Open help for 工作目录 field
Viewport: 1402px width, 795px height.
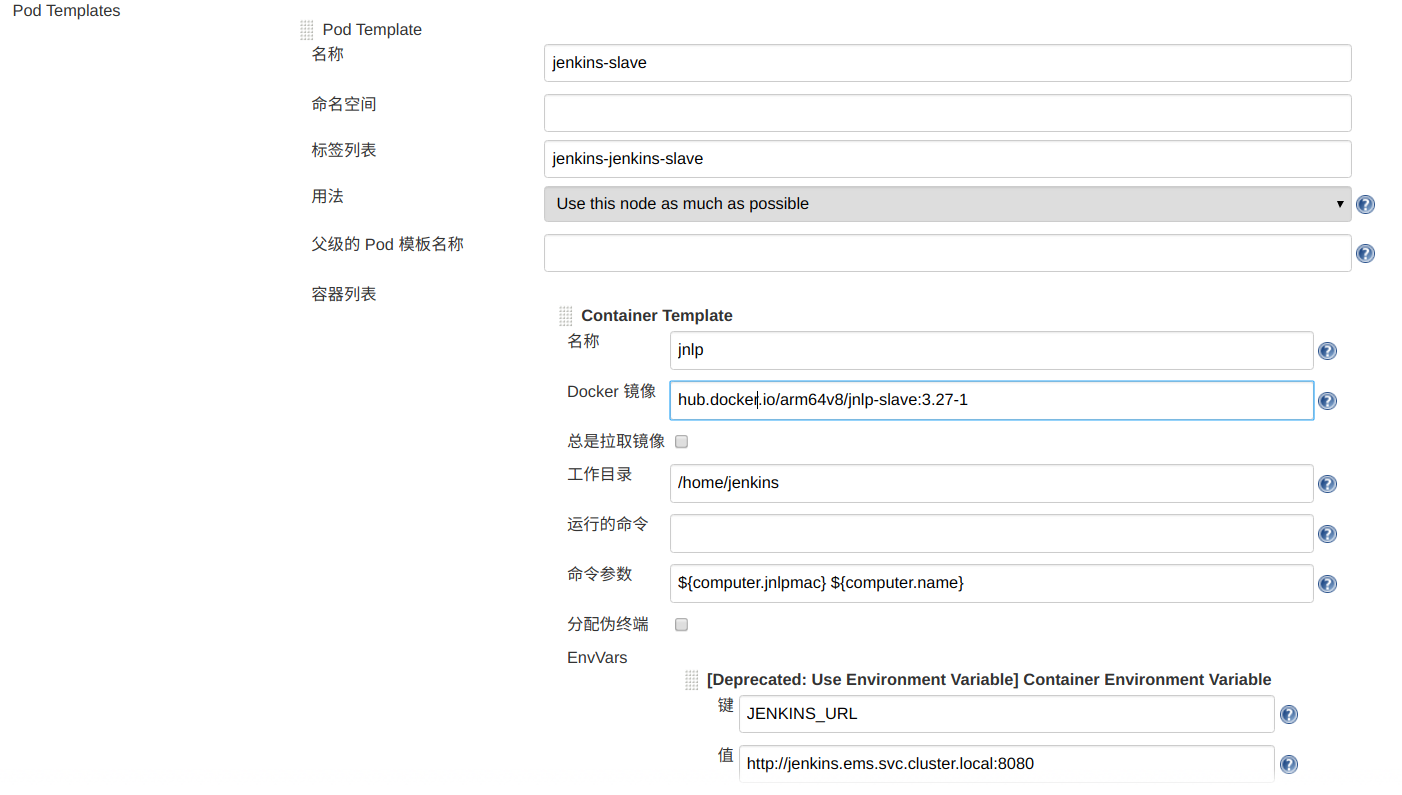pos(1327,483)
